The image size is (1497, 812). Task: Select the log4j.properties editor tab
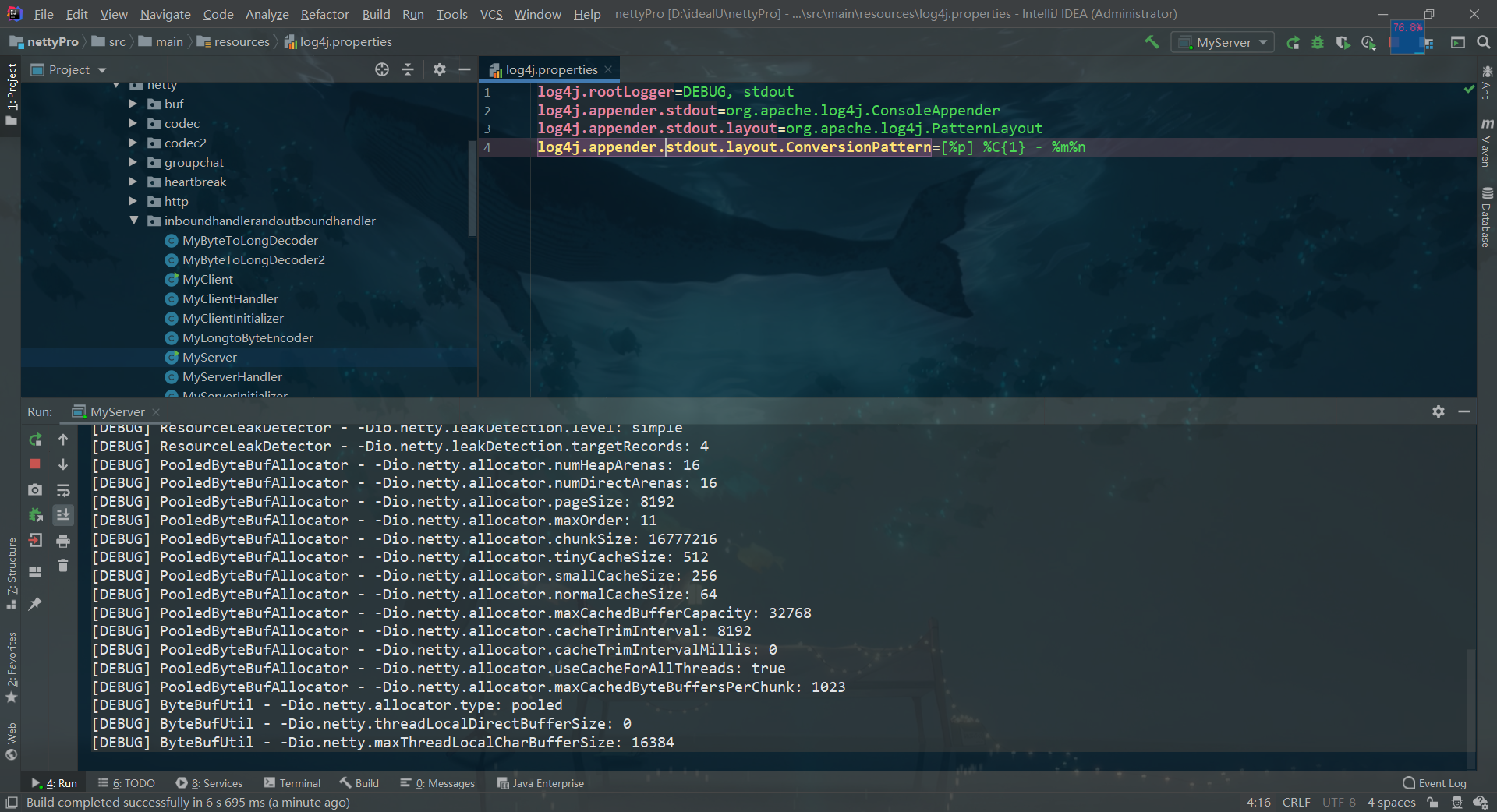pos(550,69)
